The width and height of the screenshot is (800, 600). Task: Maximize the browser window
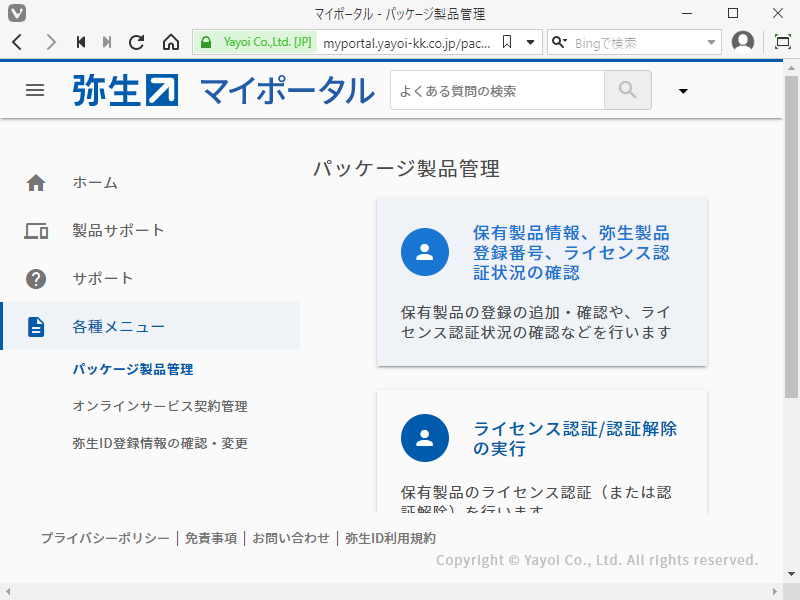(733, 13)
